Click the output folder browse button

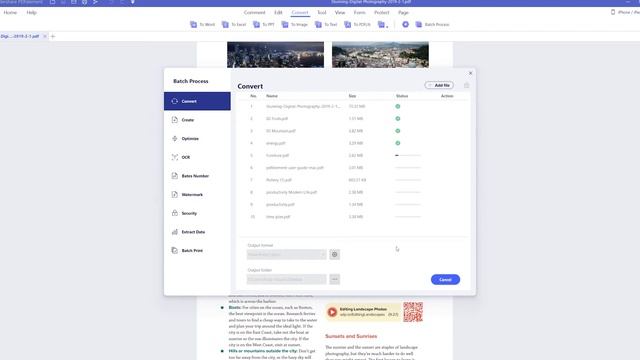pos(335,279)
